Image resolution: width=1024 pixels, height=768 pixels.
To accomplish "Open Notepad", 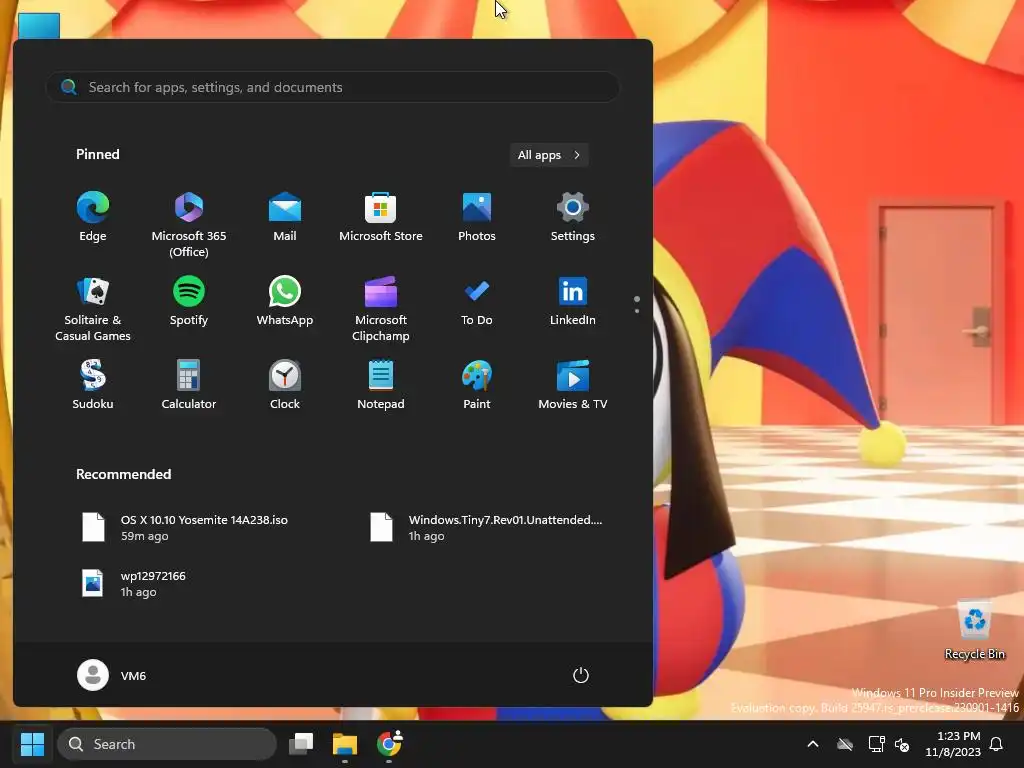I will 381,385.
